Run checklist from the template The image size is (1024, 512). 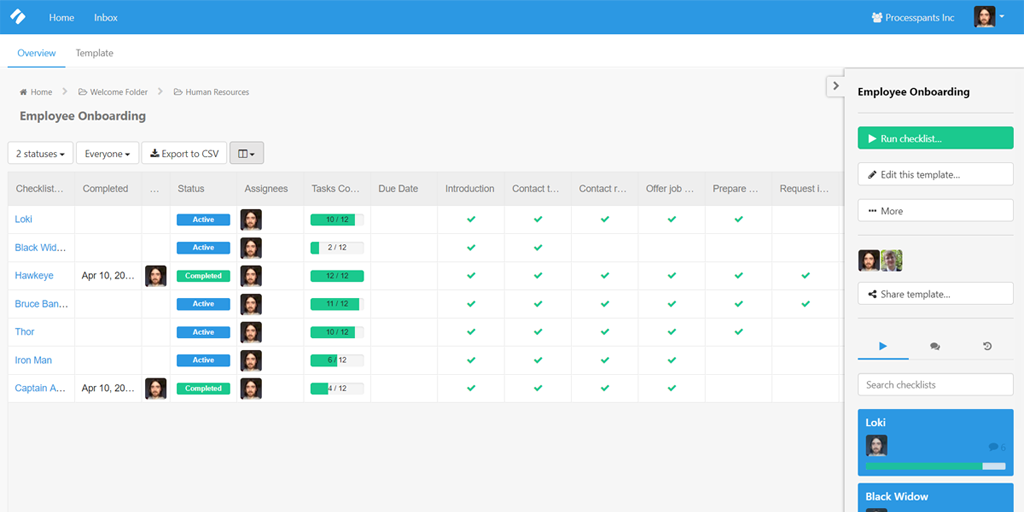coord(935,138)
